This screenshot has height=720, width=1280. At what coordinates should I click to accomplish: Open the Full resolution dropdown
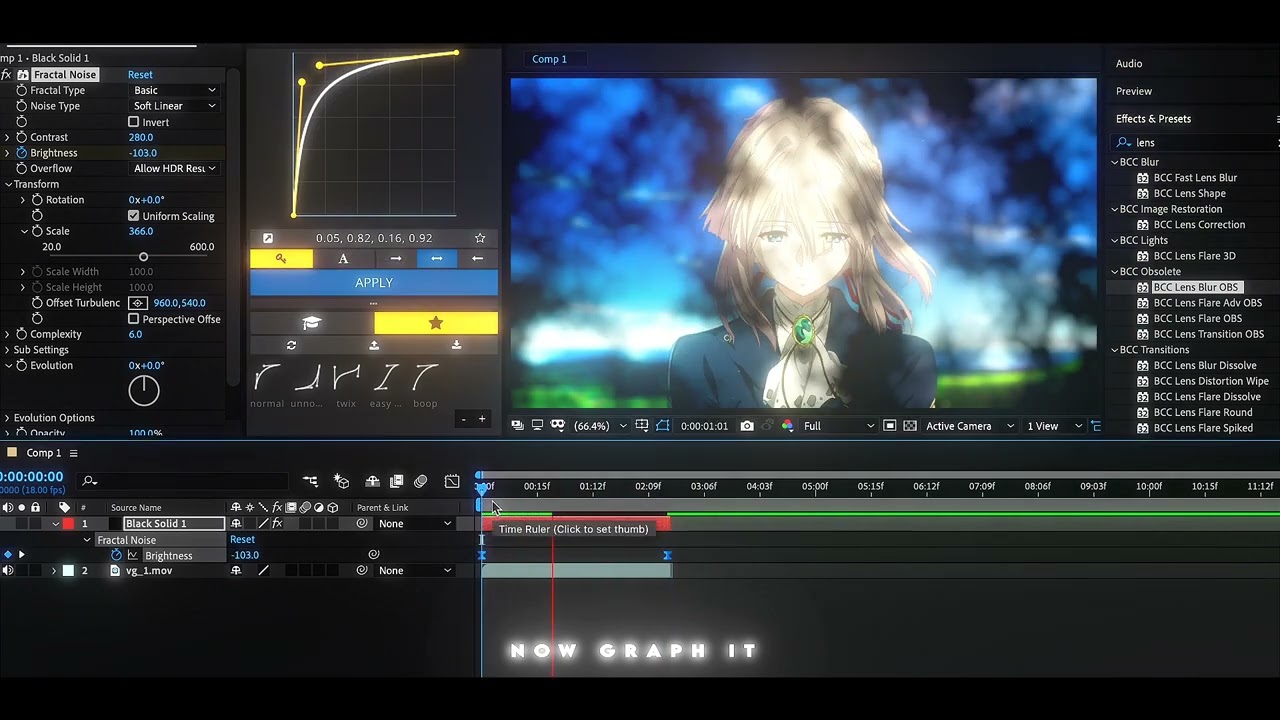coord(839,426)
